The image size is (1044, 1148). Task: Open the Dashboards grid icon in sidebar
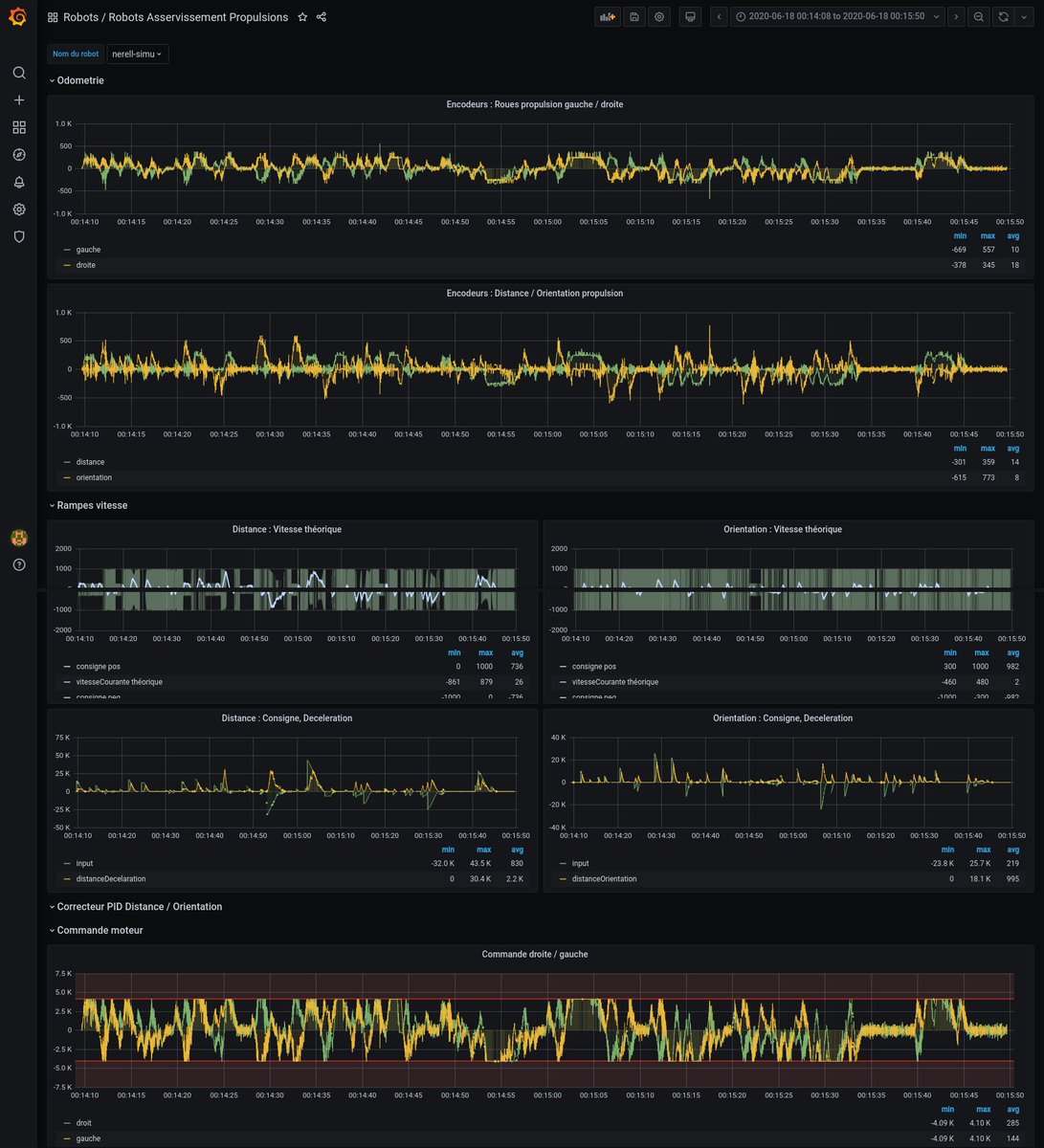(19, 127)
